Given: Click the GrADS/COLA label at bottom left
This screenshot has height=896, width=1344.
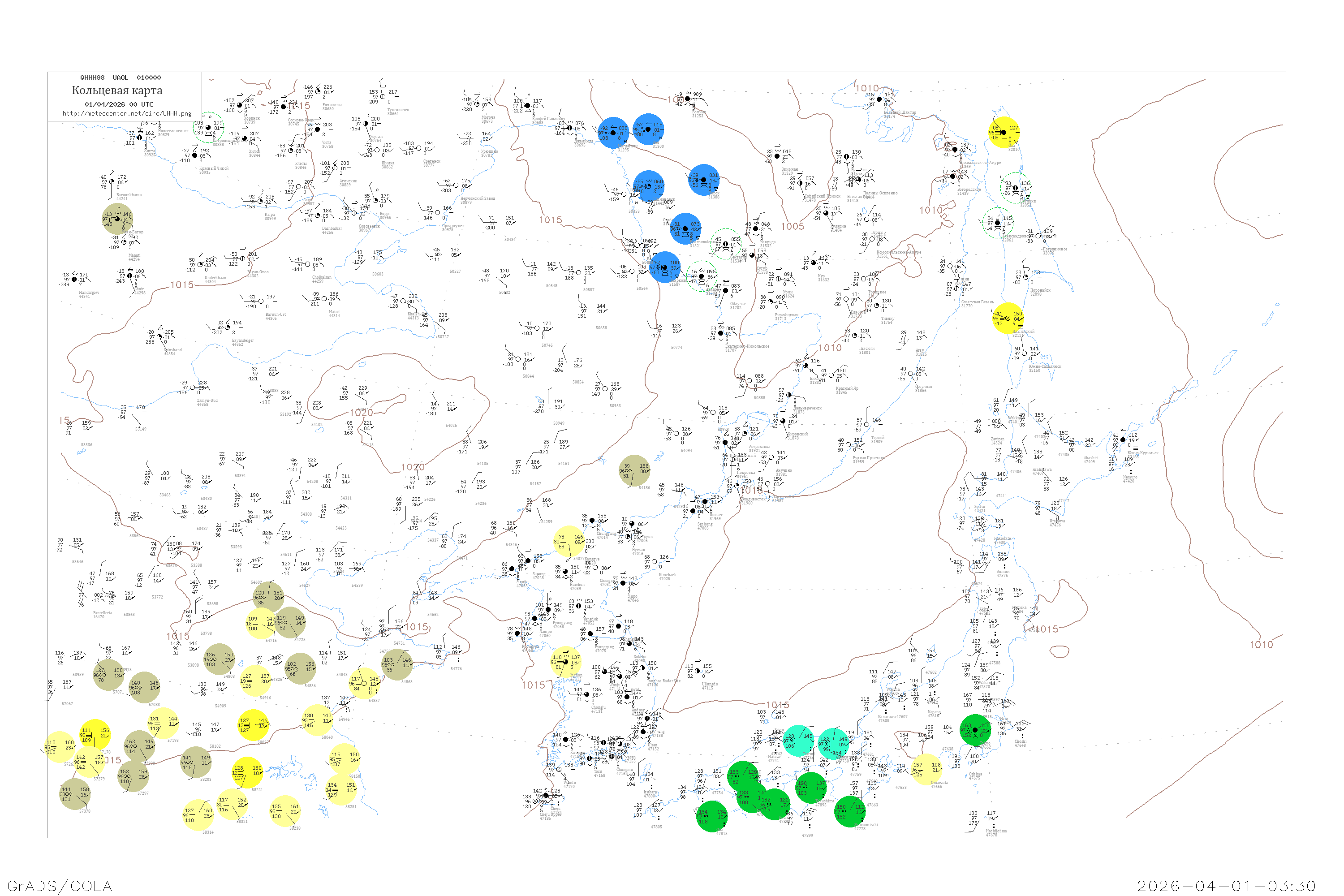Looking at the screenshot, I should point(60,886).
